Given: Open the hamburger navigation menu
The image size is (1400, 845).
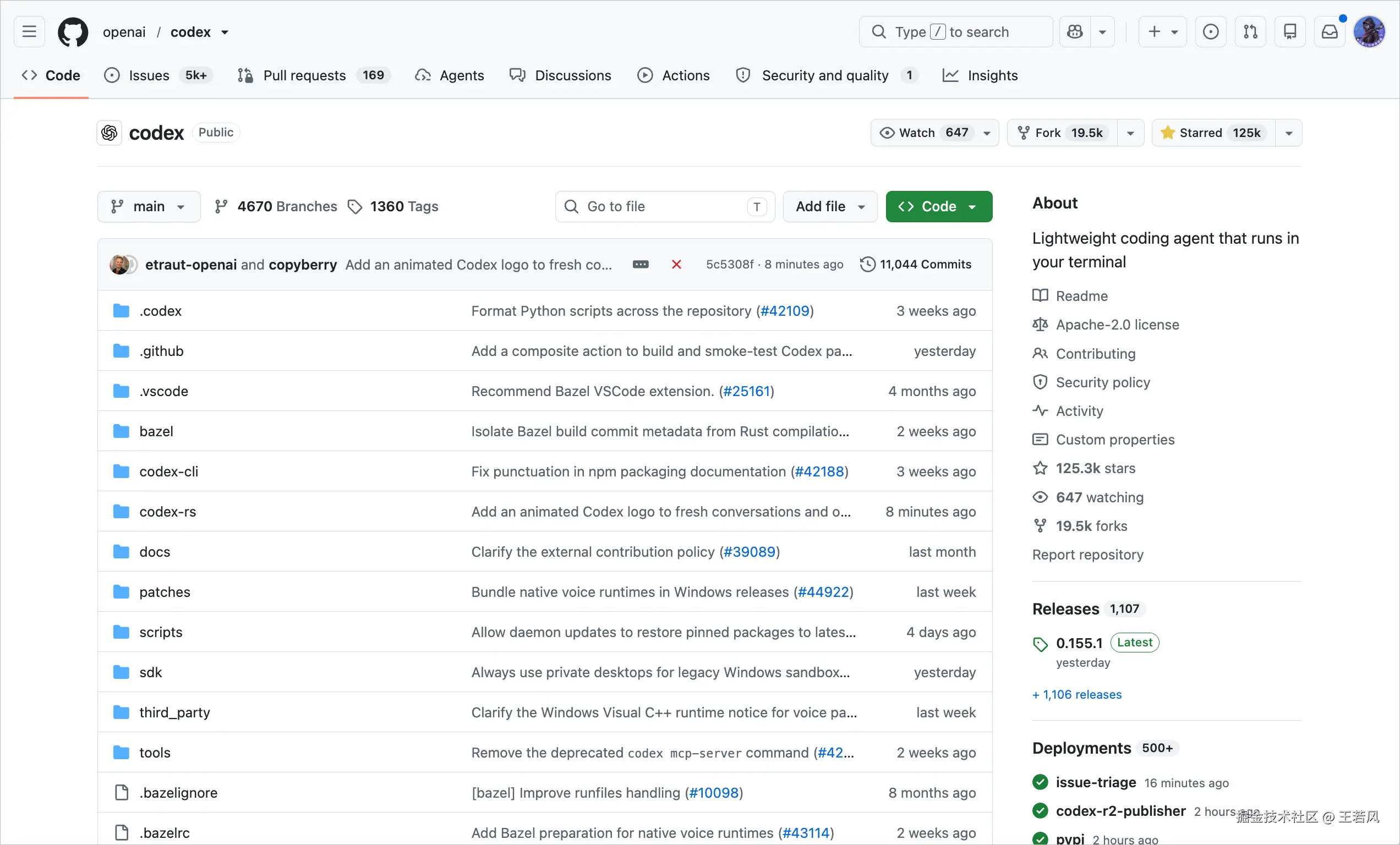Looking at the screenshot, I should [29, 32].
